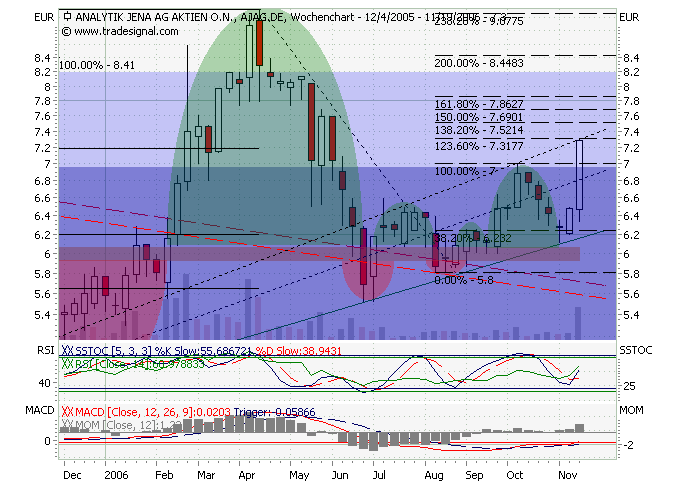Click the 2006 marker on the time axis
This screenshot has width=675, height=492.
click(118, 478)
